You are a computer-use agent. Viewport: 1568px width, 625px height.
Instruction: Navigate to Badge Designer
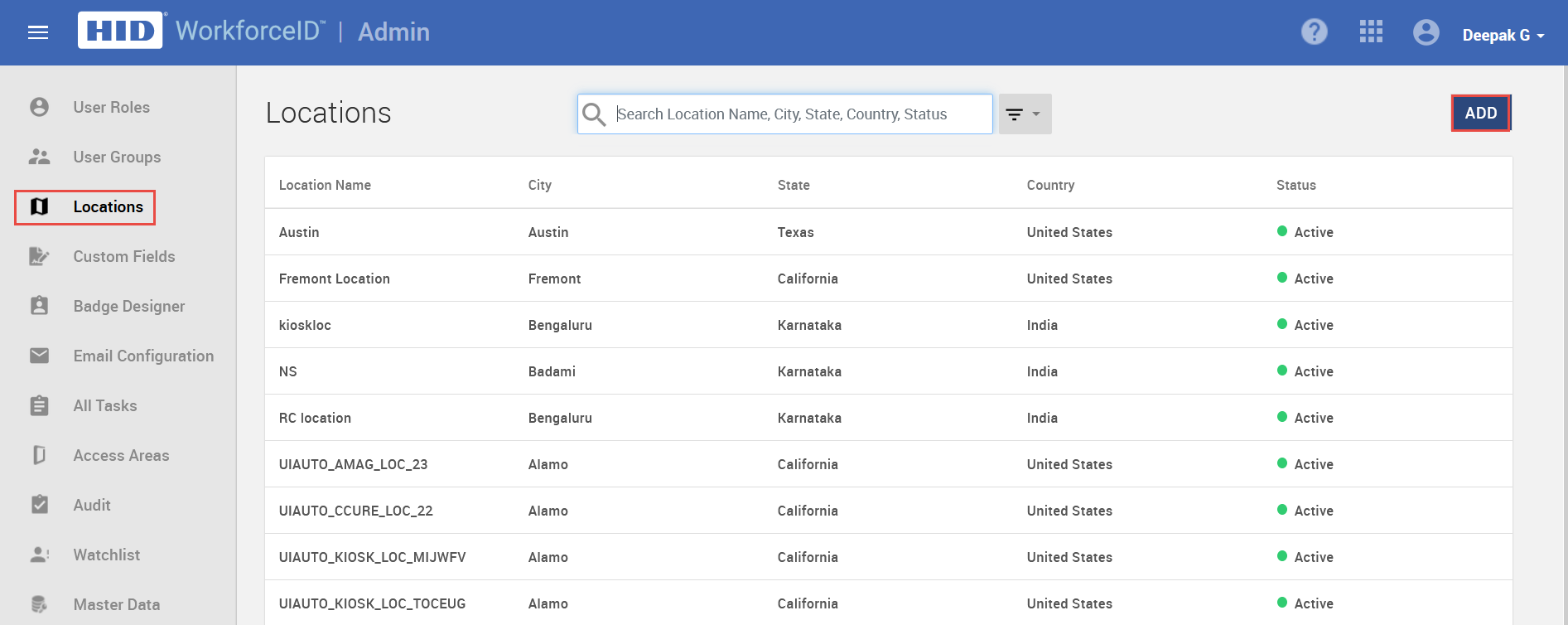(129, 306)
